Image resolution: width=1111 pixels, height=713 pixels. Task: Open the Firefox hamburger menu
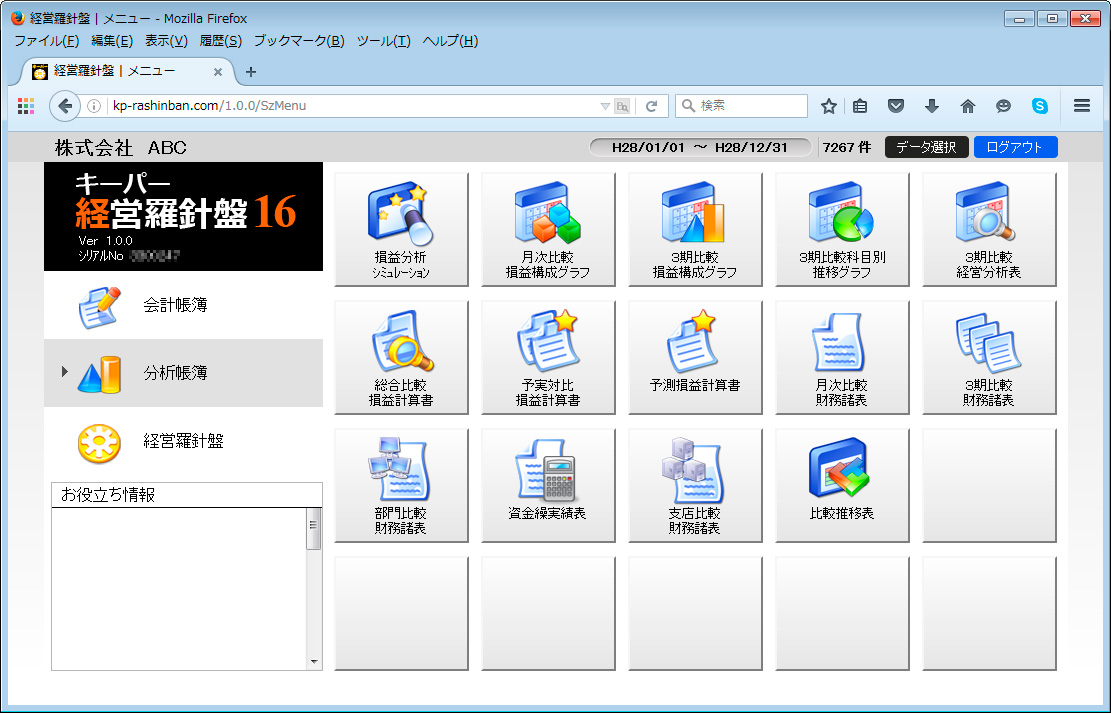(x=1081, y=106)
